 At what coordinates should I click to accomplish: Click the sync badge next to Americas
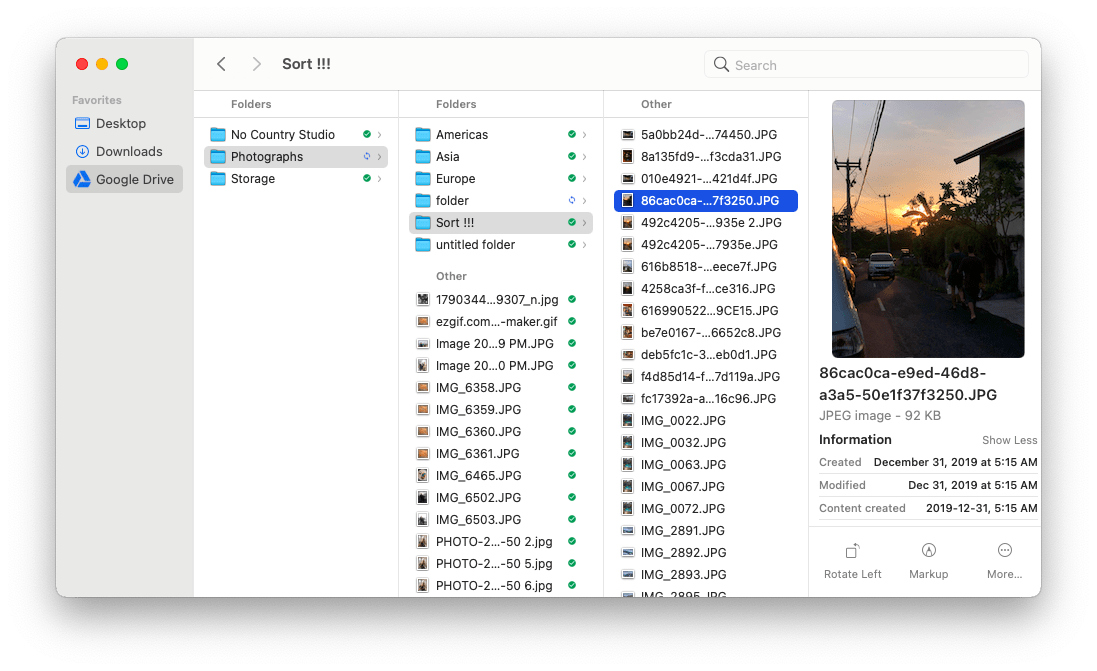[571, 134]
